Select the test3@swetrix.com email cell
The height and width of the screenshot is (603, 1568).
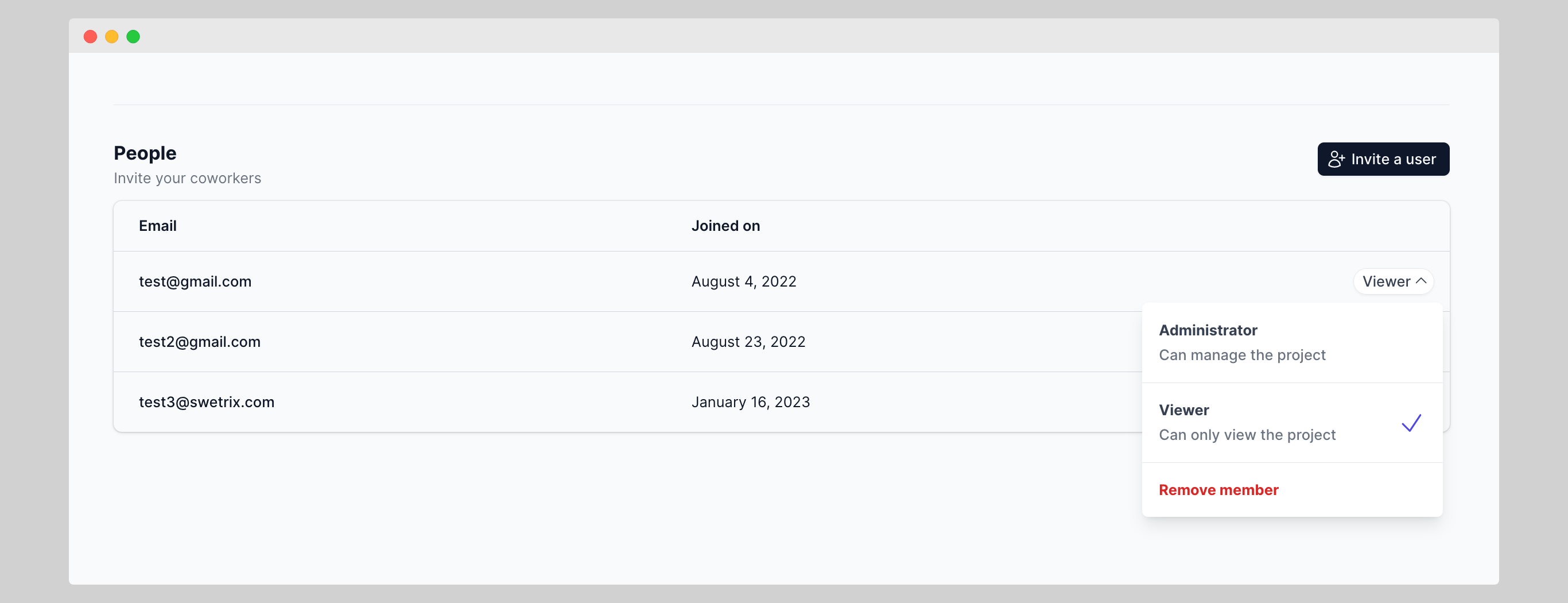pyautogui.click(x=207, y=402)
